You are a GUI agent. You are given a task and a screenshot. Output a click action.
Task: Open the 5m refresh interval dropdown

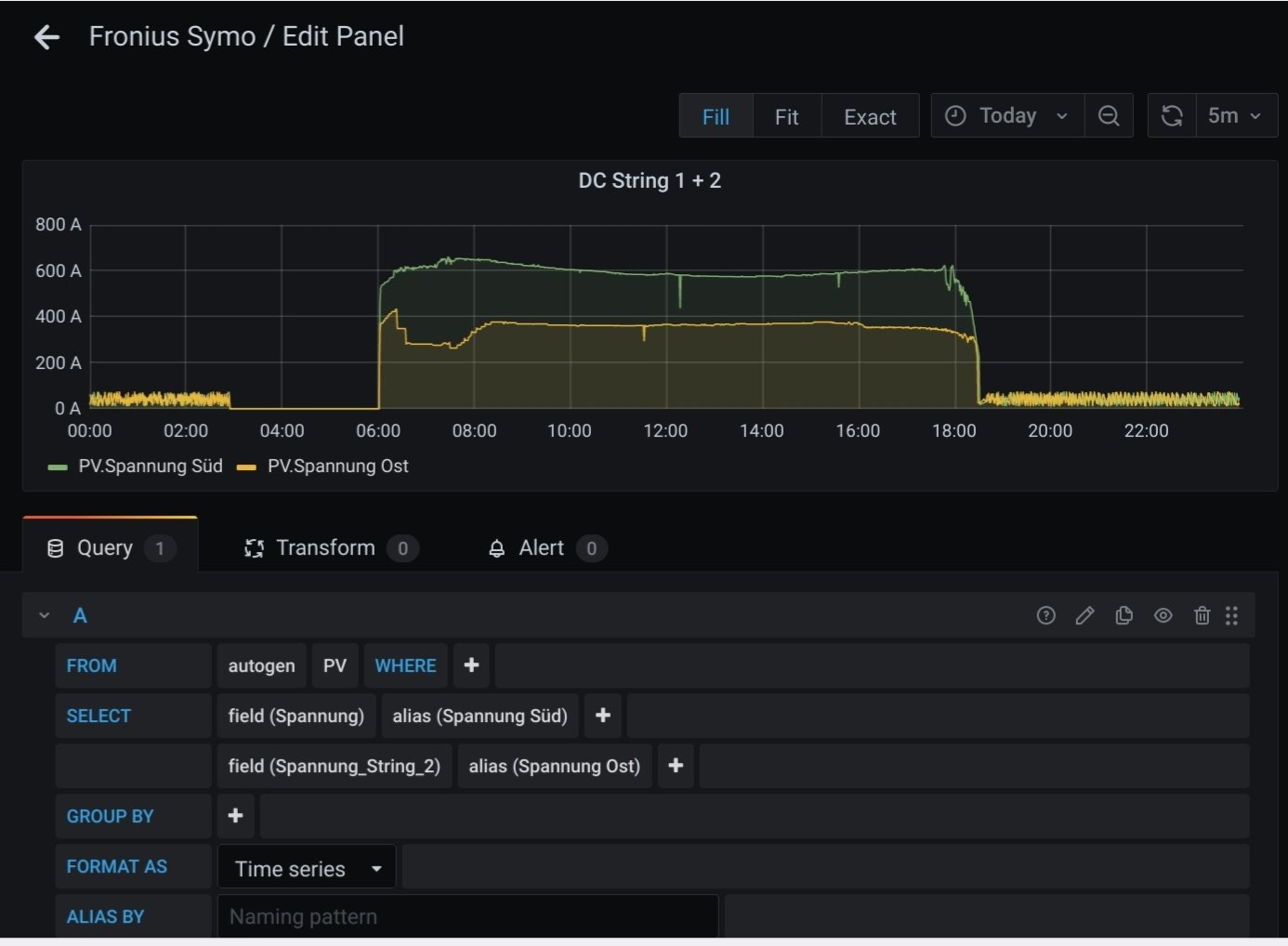pyautogui.click(x=1235, y=116)
